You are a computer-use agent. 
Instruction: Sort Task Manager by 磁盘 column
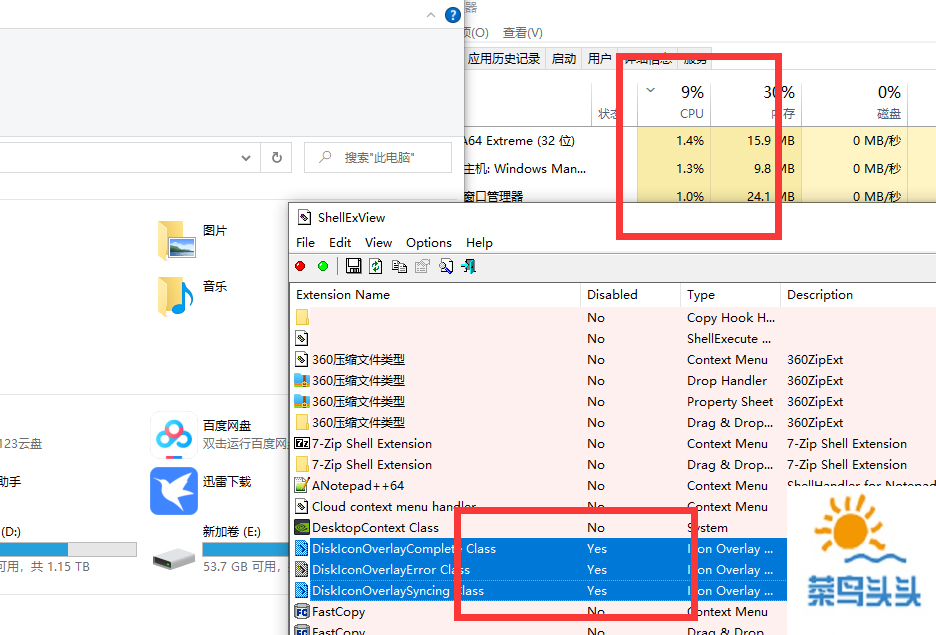(x=855, y=104)
